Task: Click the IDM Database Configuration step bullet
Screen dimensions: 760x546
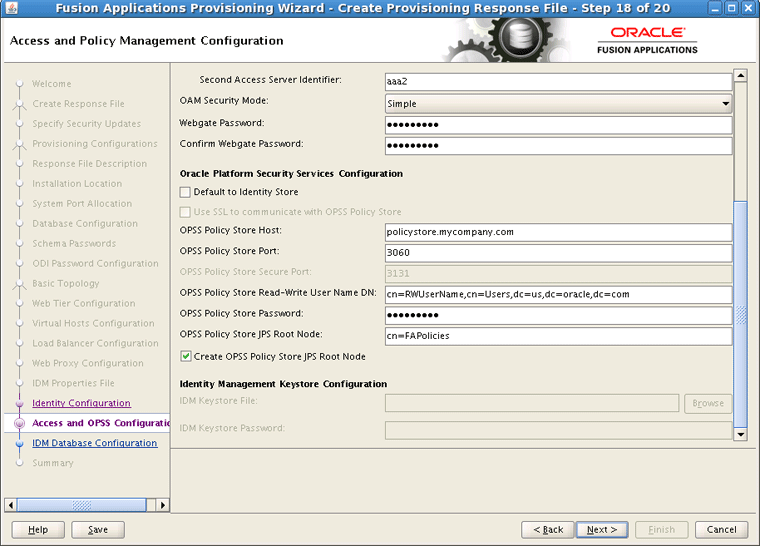Action: (19, 443)
